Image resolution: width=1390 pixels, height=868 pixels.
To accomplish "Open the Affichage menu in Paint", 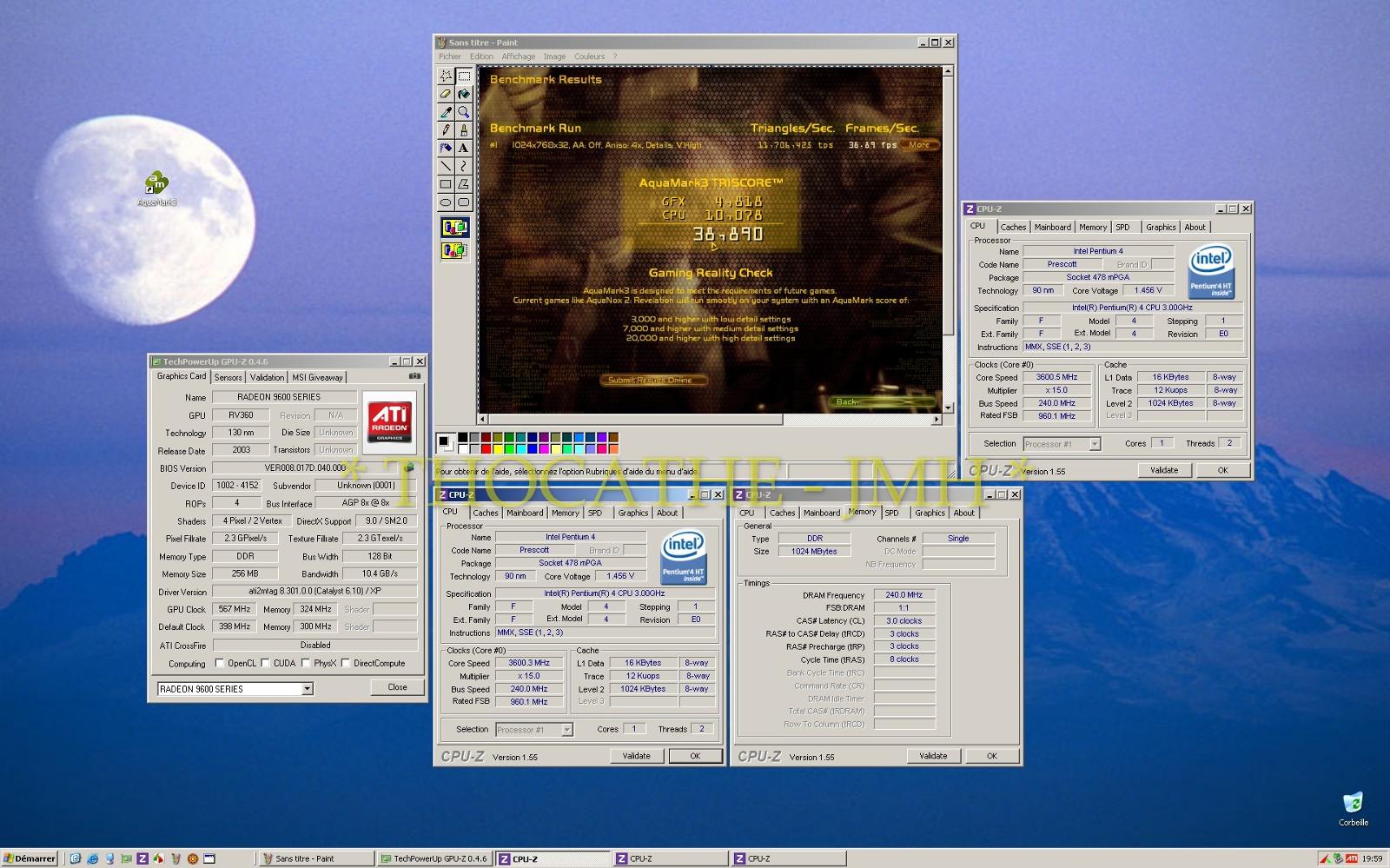I will click(x=519, y=56).
